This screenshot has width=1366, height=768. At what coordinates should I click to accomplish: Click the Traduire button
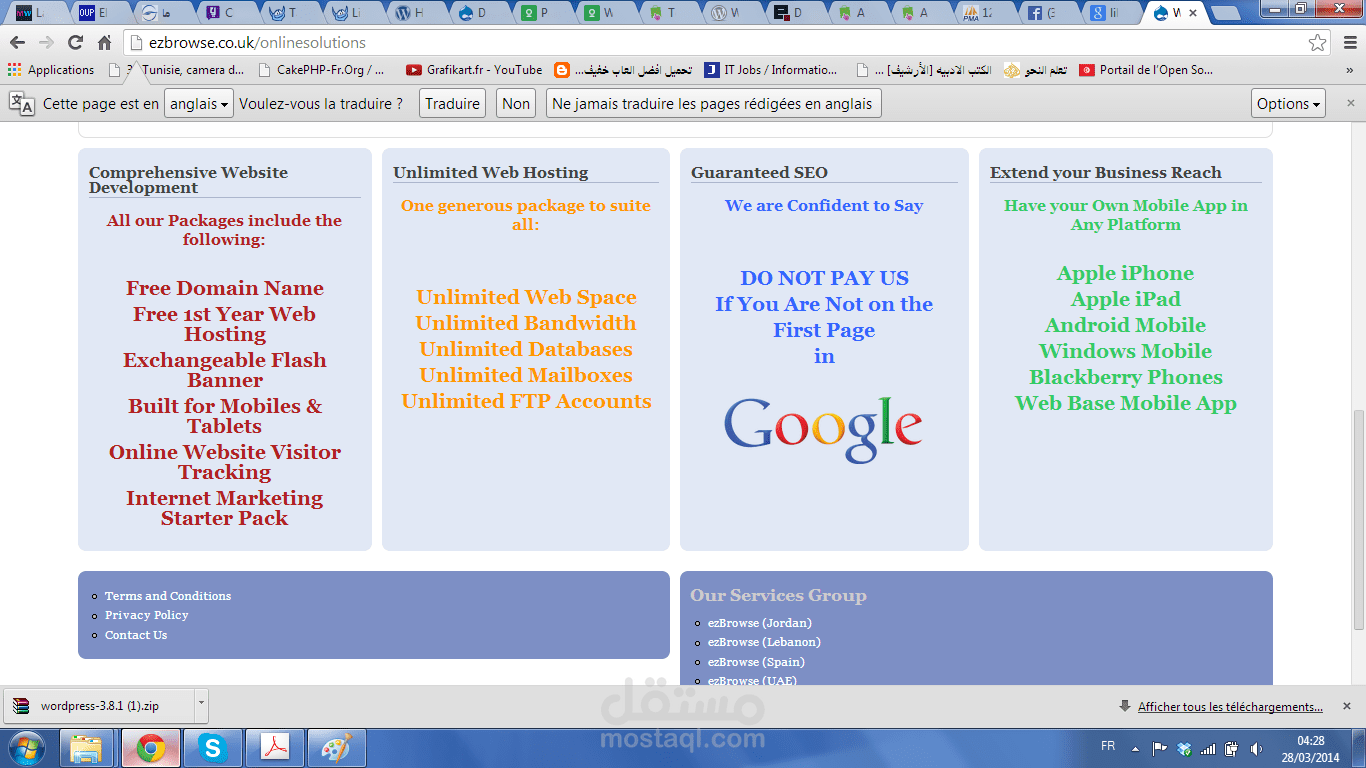point(452,103)
